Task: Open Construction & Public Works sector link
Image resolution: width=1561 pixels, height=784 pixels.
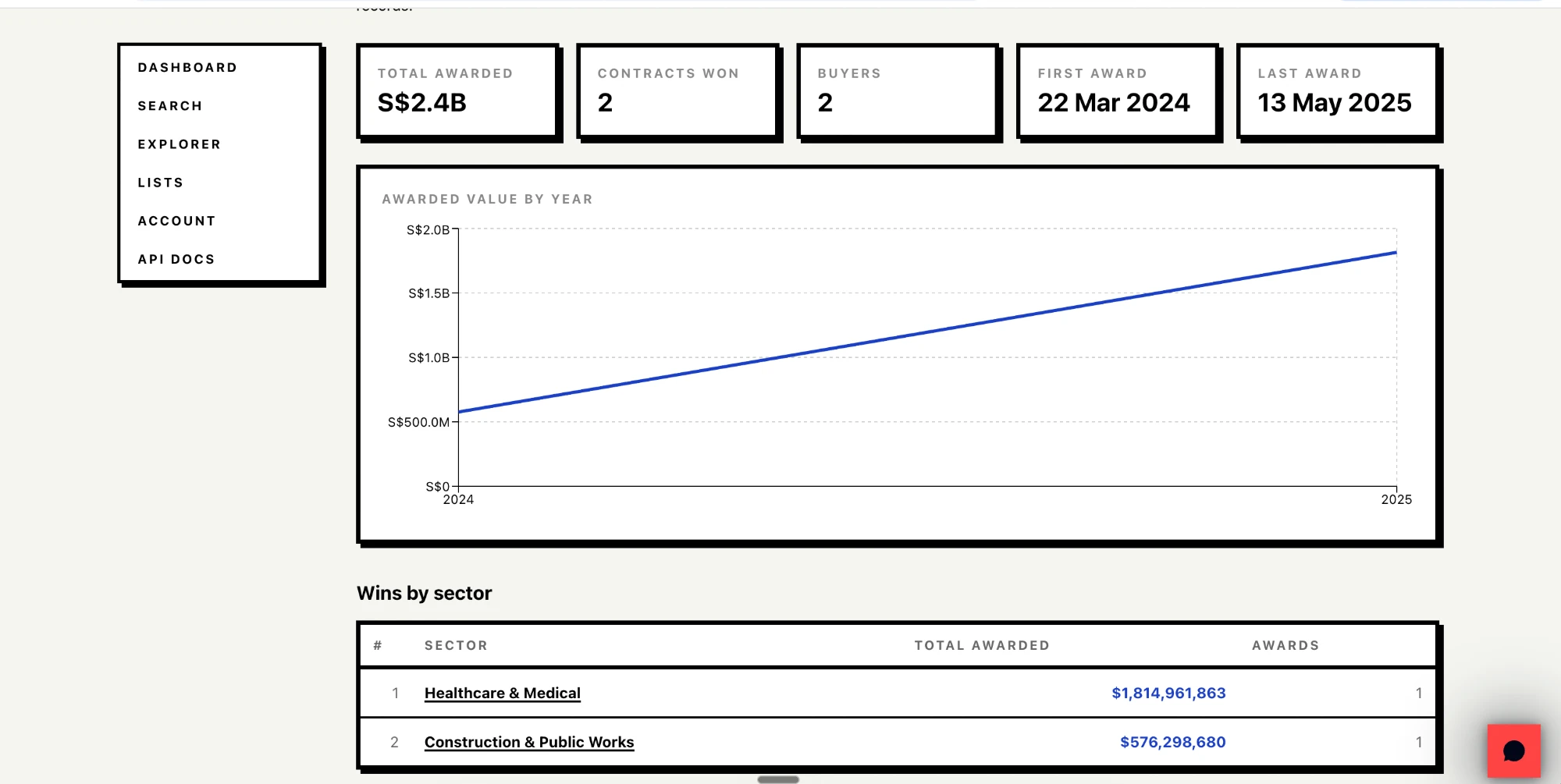Action: point(529,742)
